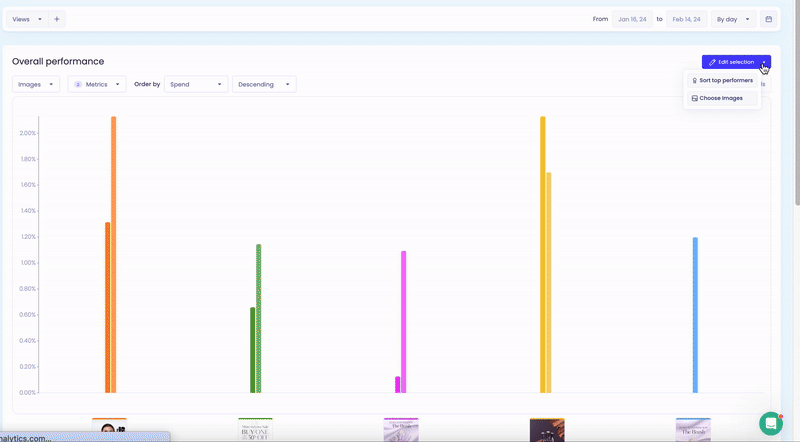Expand the Edit selection arrow
This screenshot has height=442, width=800.
pyautogui.click(x=764, y=62)
